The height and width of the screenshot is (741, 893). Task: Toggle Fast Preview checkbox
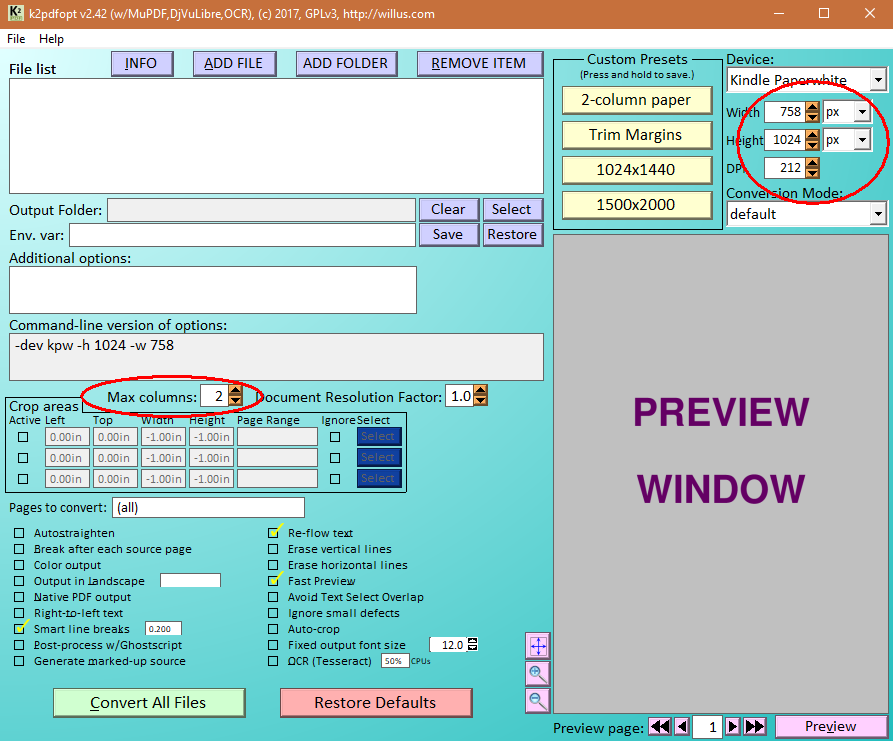[x=273, y=581]
